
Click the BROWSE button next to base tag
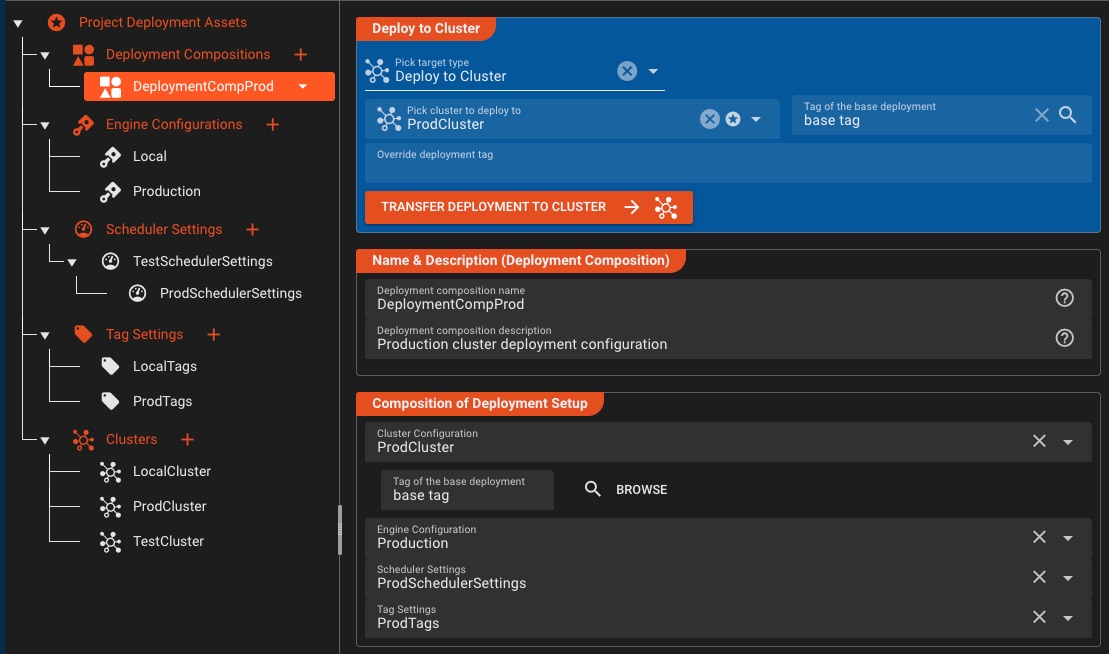click(x=641, y=489)
